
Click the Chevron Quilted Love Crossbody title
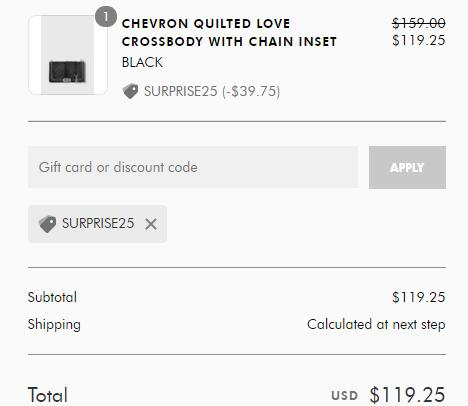coord(229,33)
